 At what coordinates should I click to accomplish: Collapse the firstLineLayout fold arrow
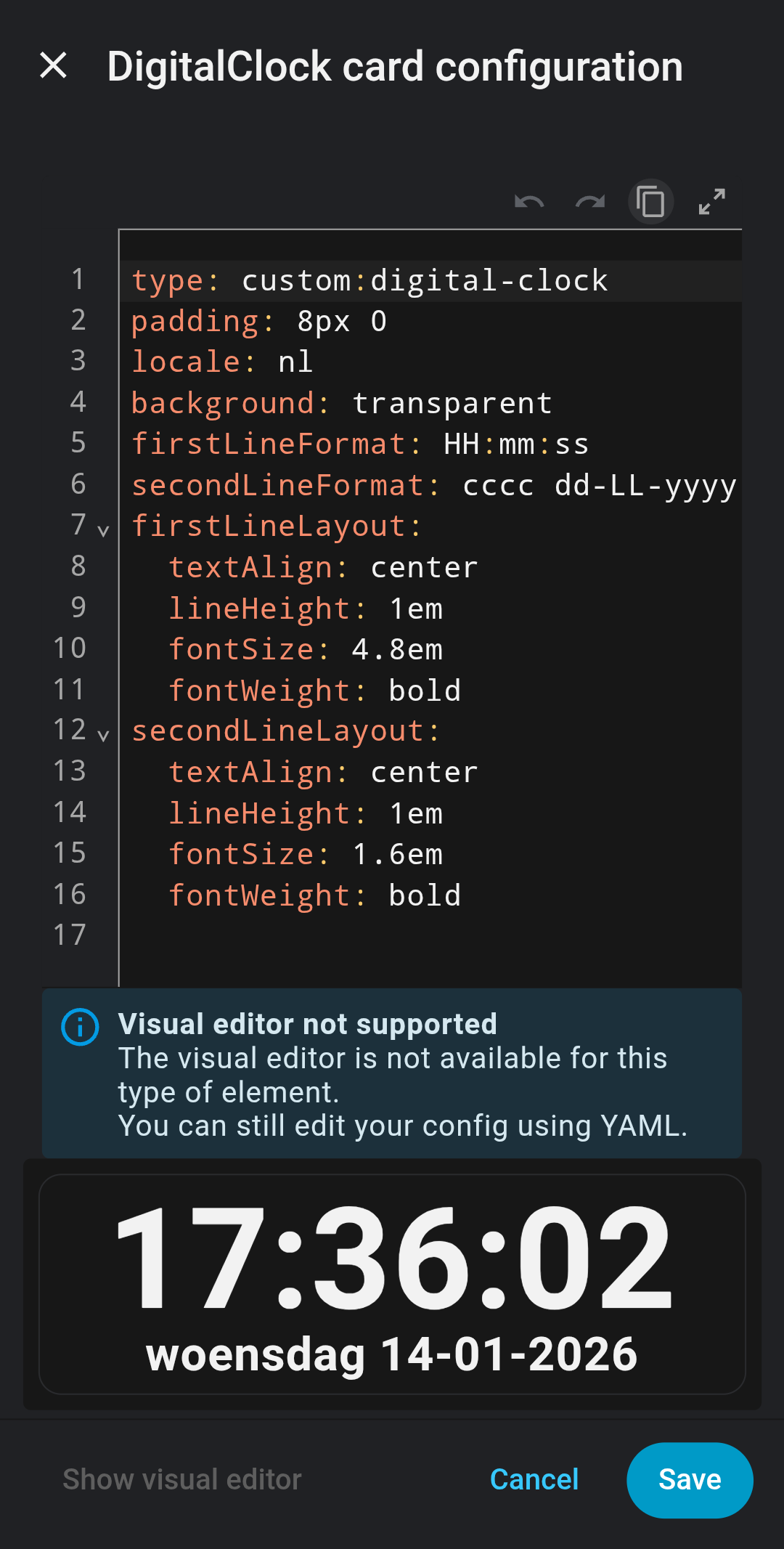pos(103,531)
